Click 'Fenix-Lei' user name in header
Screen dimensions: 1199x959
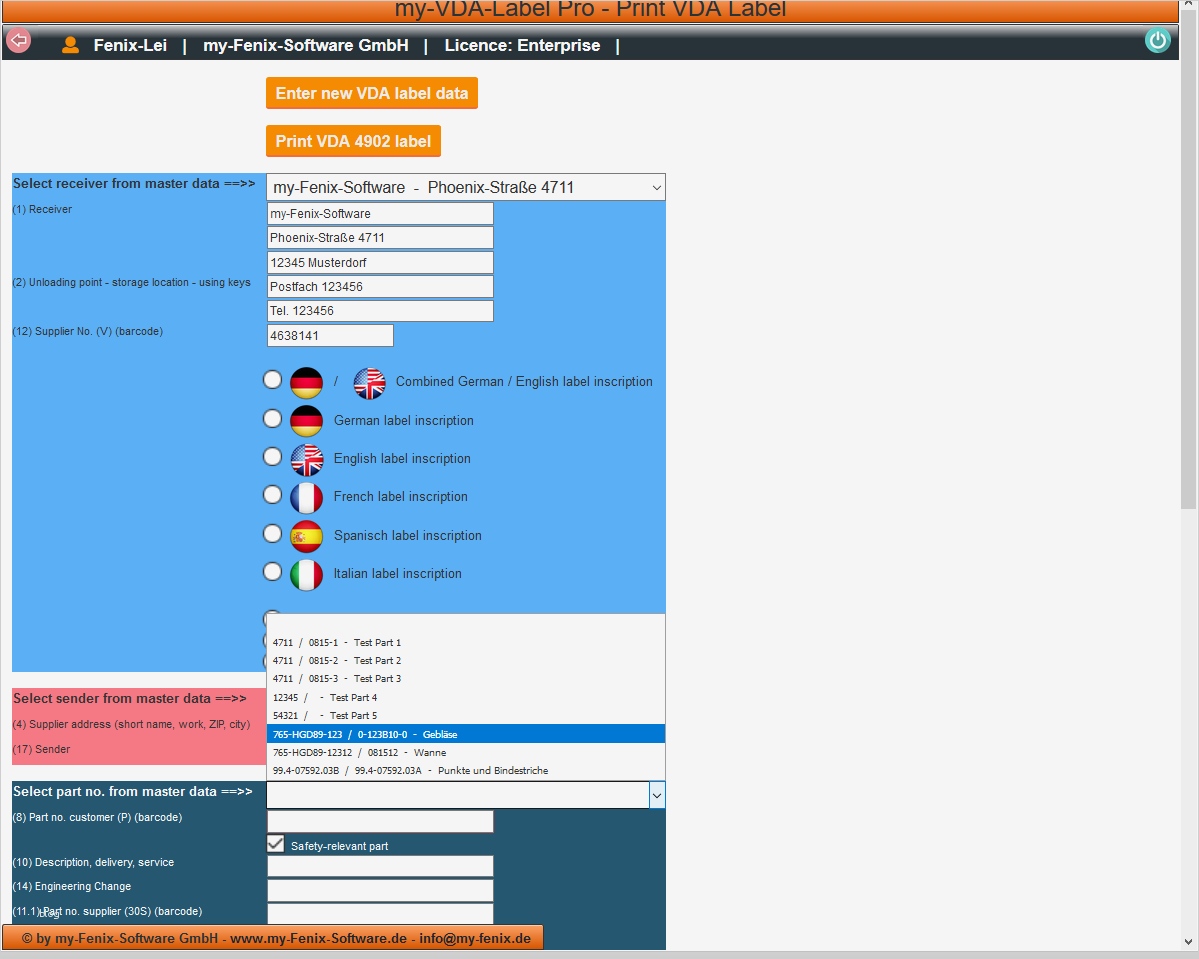[x=130, y=45]
